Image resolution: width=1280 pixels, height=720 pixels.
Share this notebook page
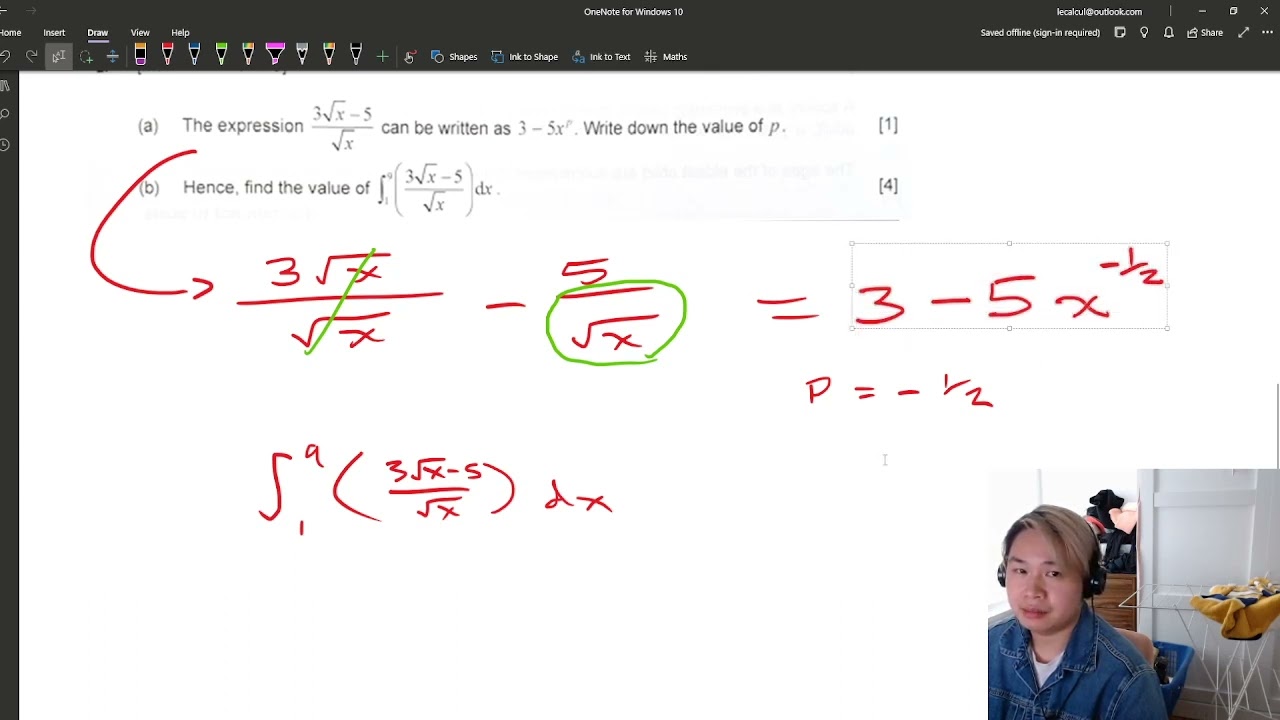click(1205, 33)
